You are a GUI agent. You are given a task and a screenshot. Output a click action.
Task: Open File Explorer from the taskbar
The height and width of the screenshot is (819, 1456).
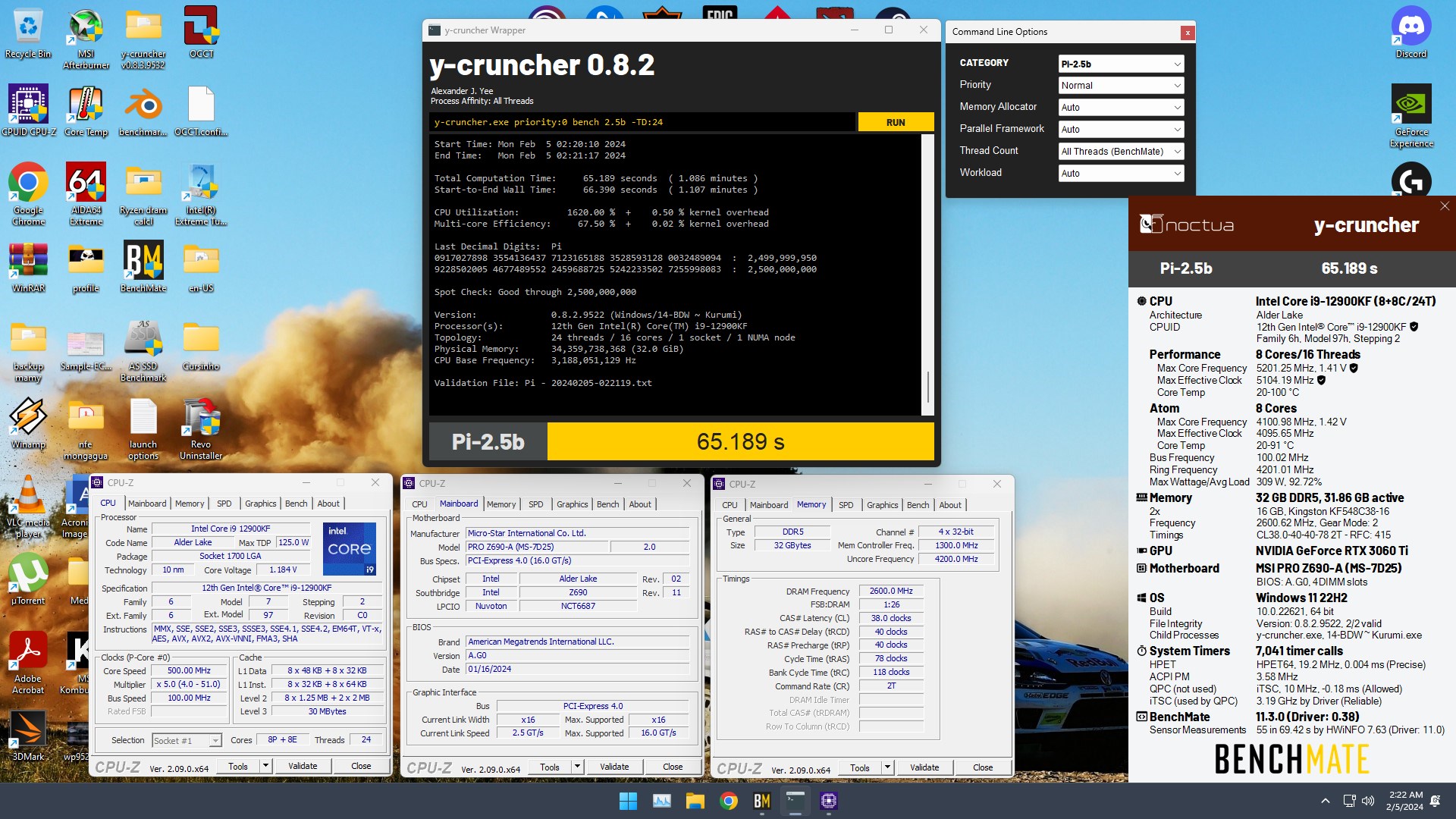pyautogui.click(x=695, y=801)
